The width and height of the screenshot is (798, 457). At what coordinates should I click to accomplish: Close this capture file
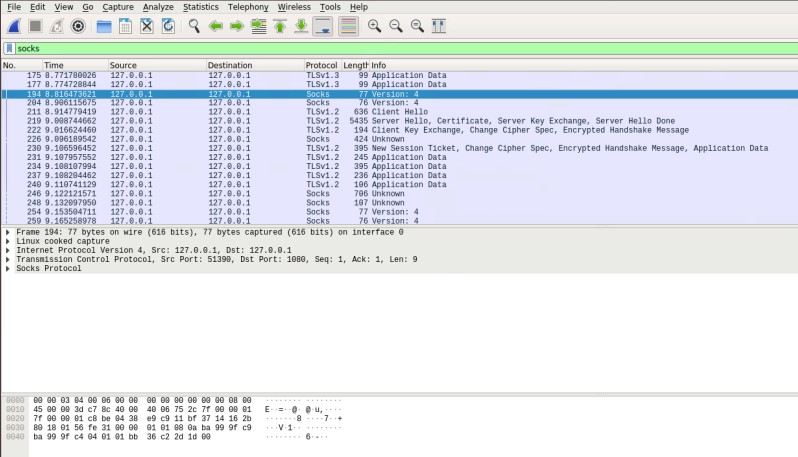coord(147,26)
